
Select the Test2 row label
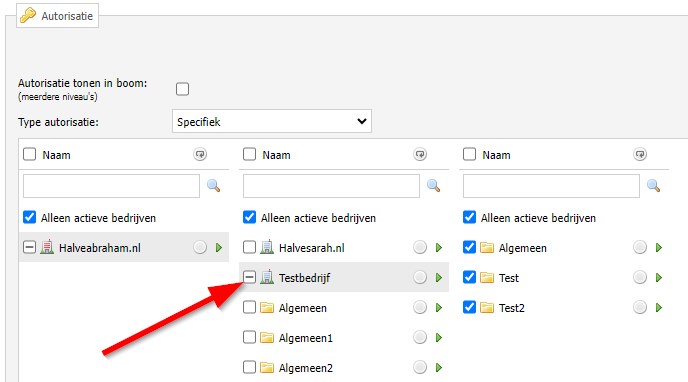tap(512, 308)
